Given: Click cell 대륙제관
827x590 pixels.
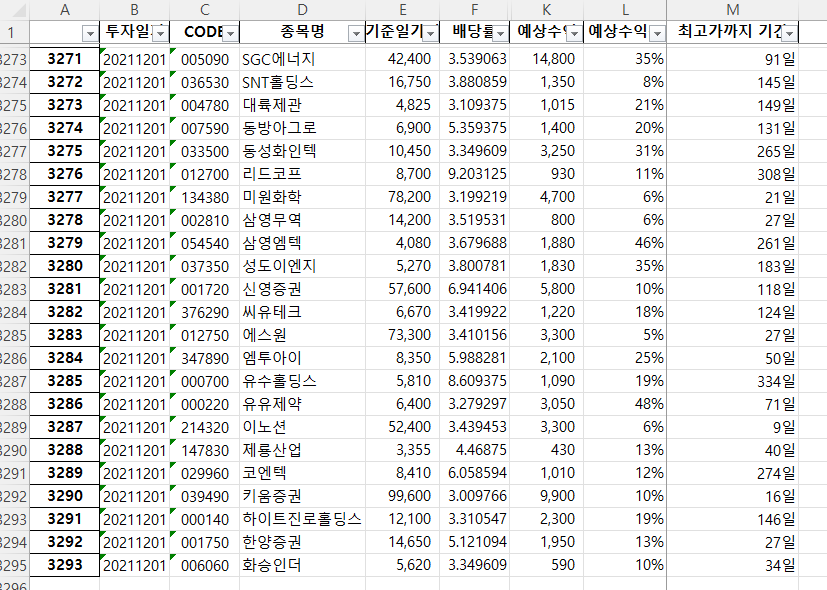Looking at the screenshot, I should point(302,105).
